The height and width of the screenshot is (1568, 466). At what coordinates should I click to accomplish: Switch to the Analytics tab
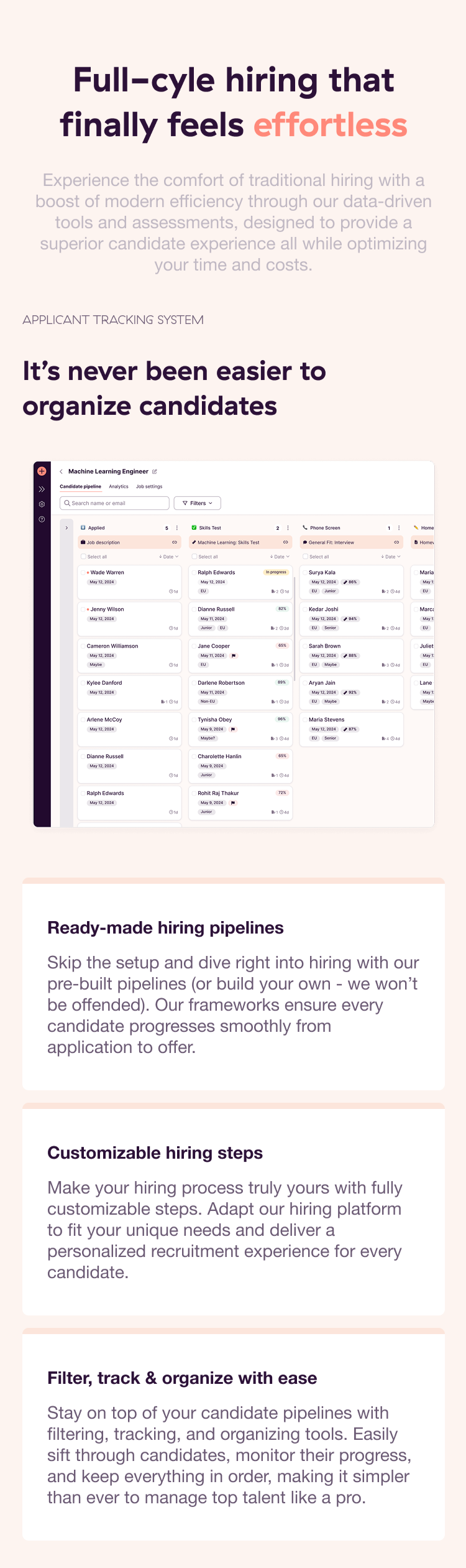tap(119, 486)
